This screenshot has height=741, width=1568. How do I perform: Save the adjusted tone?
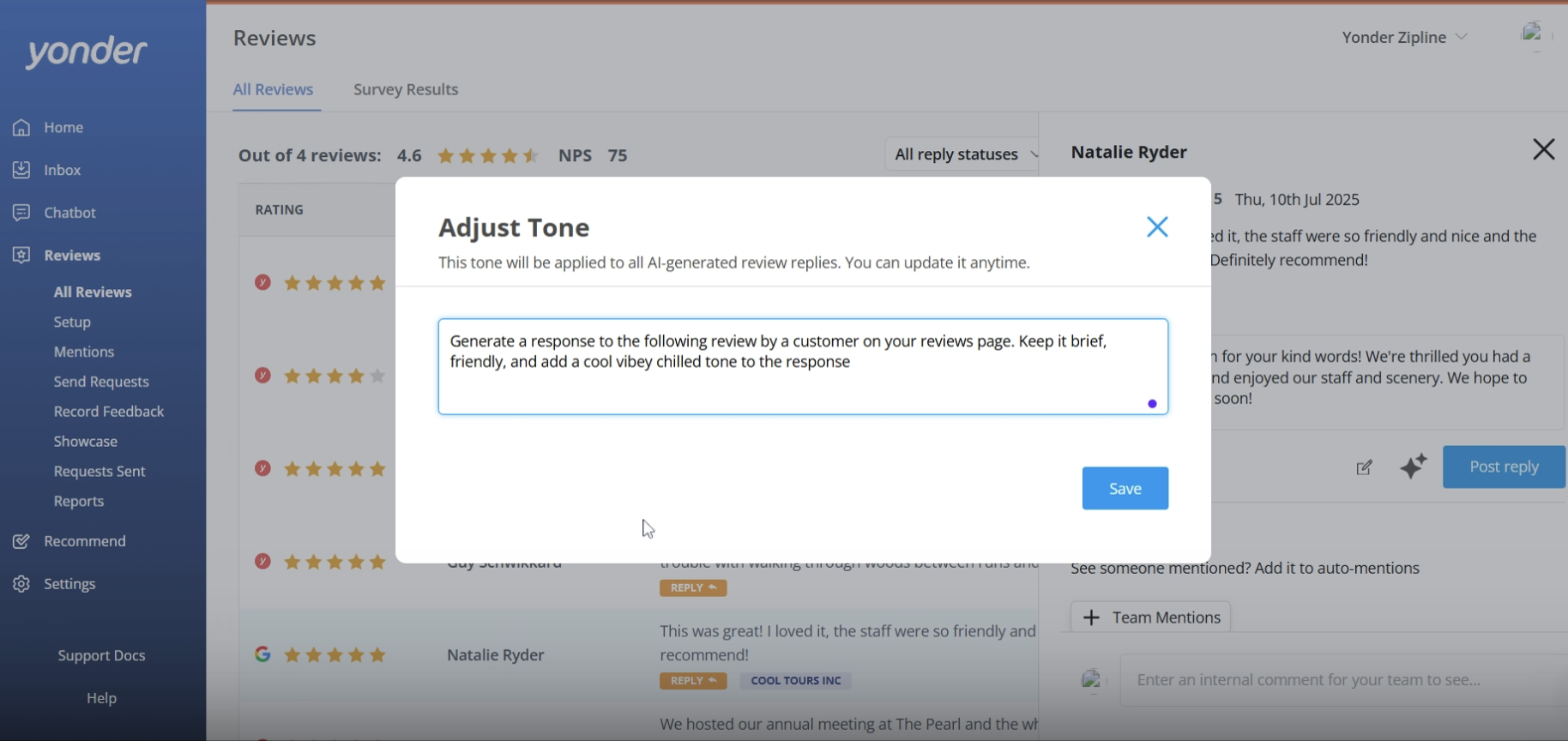[1125, 488]
